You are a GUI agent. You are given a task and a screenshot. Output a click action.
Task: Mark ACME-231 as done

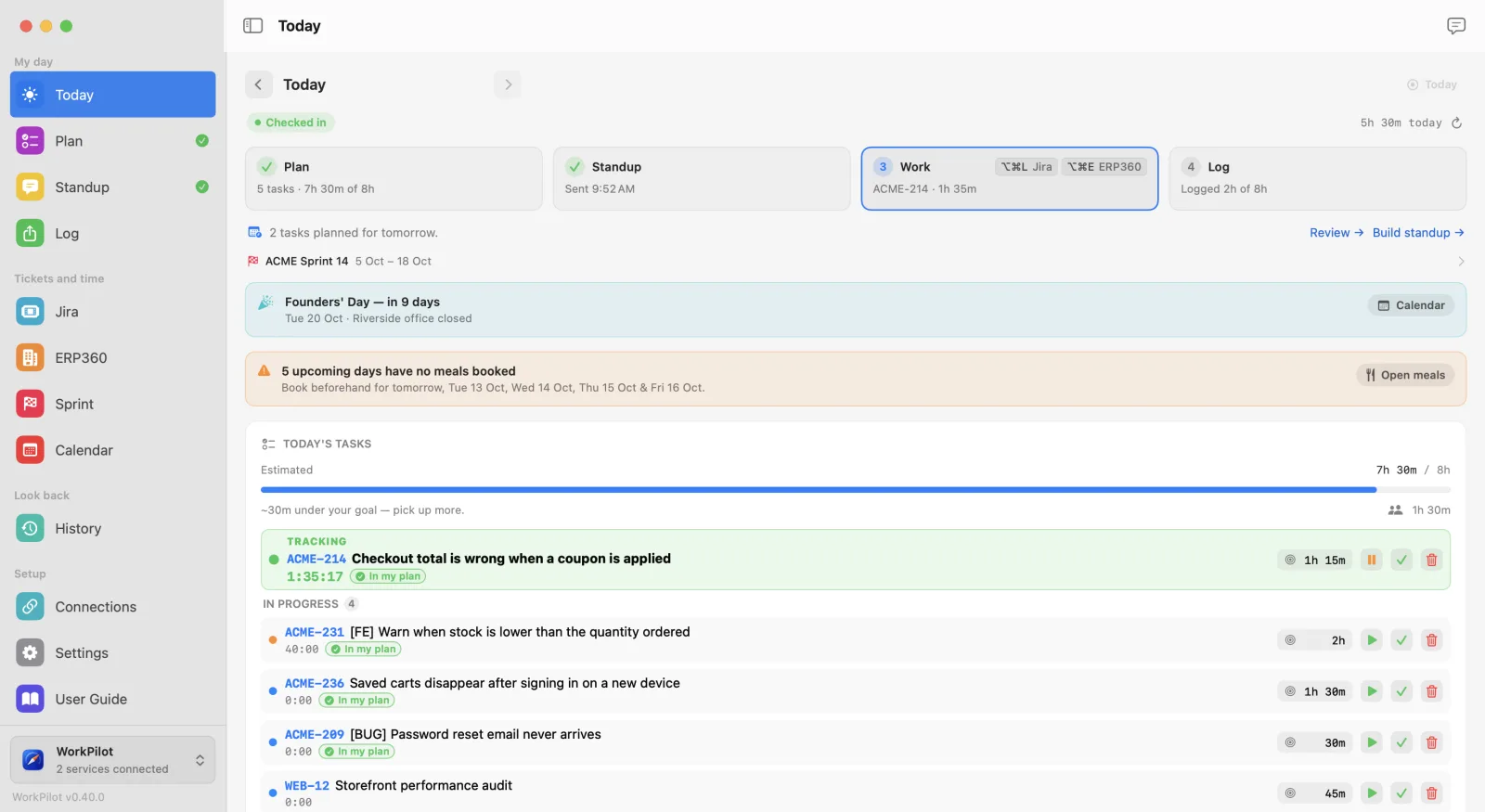(1401, 640)
